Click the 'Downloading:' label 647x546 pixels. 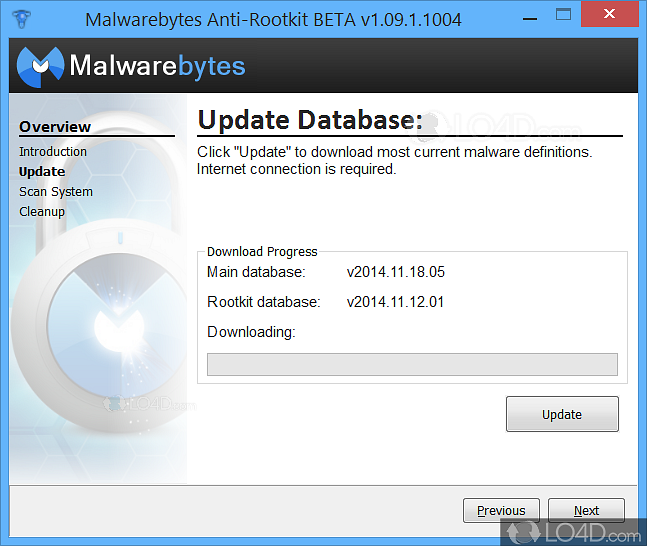point(251,332)
